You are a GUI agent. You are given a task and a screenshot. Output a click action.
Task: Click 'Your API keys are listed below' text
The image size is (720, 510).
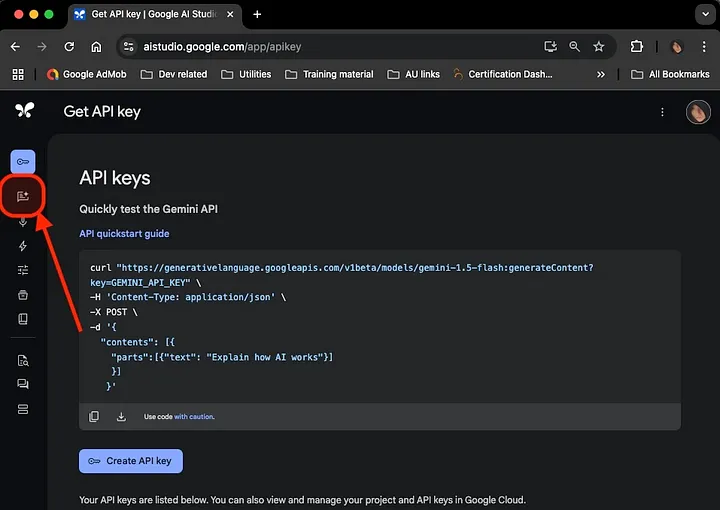(302, 500)
